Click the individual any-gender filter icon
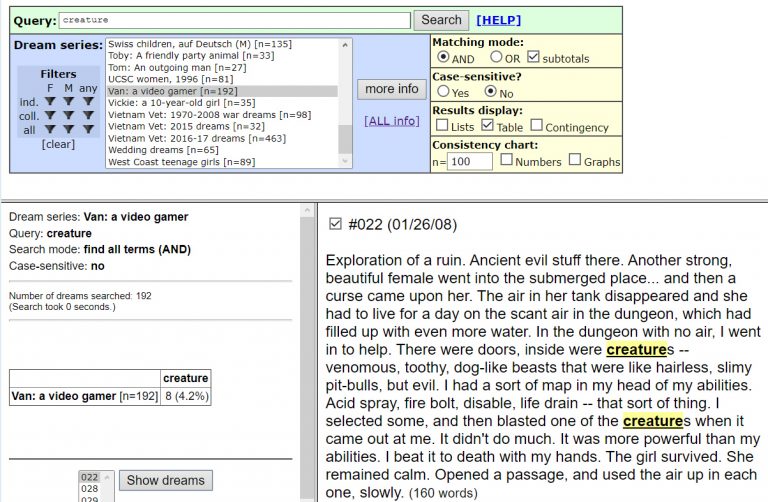This screenshot has height=502, width=768. point(88,101)
